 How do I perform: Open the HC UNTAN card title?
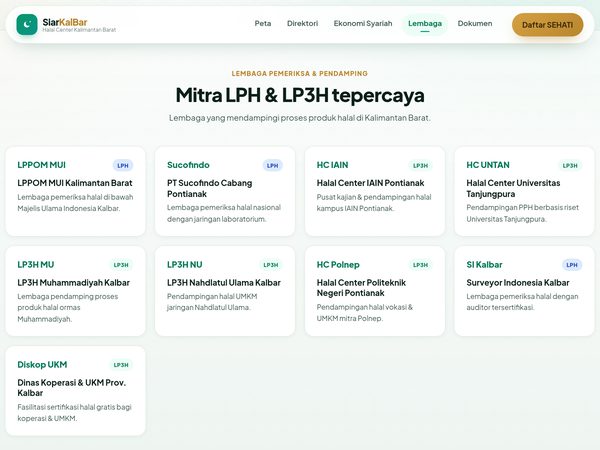[488, 165]
